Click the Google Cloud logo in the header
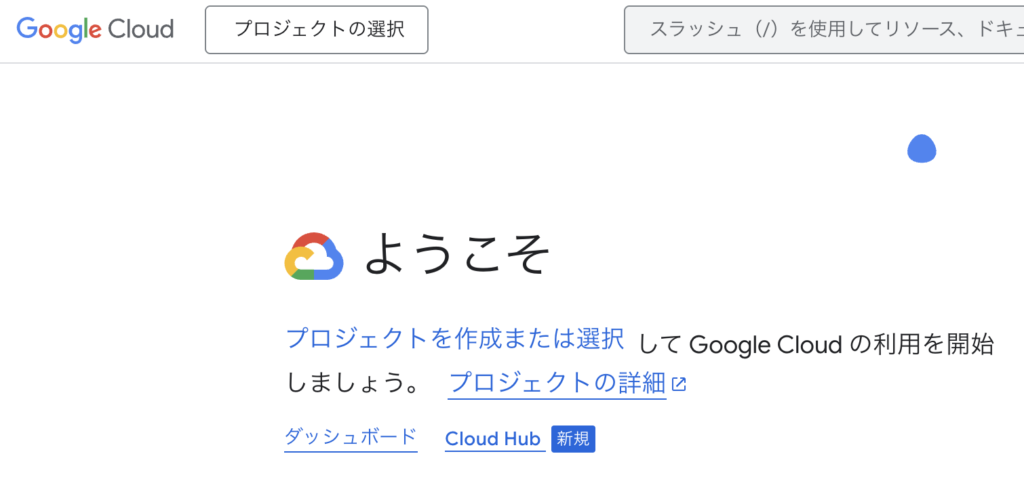 95,29
